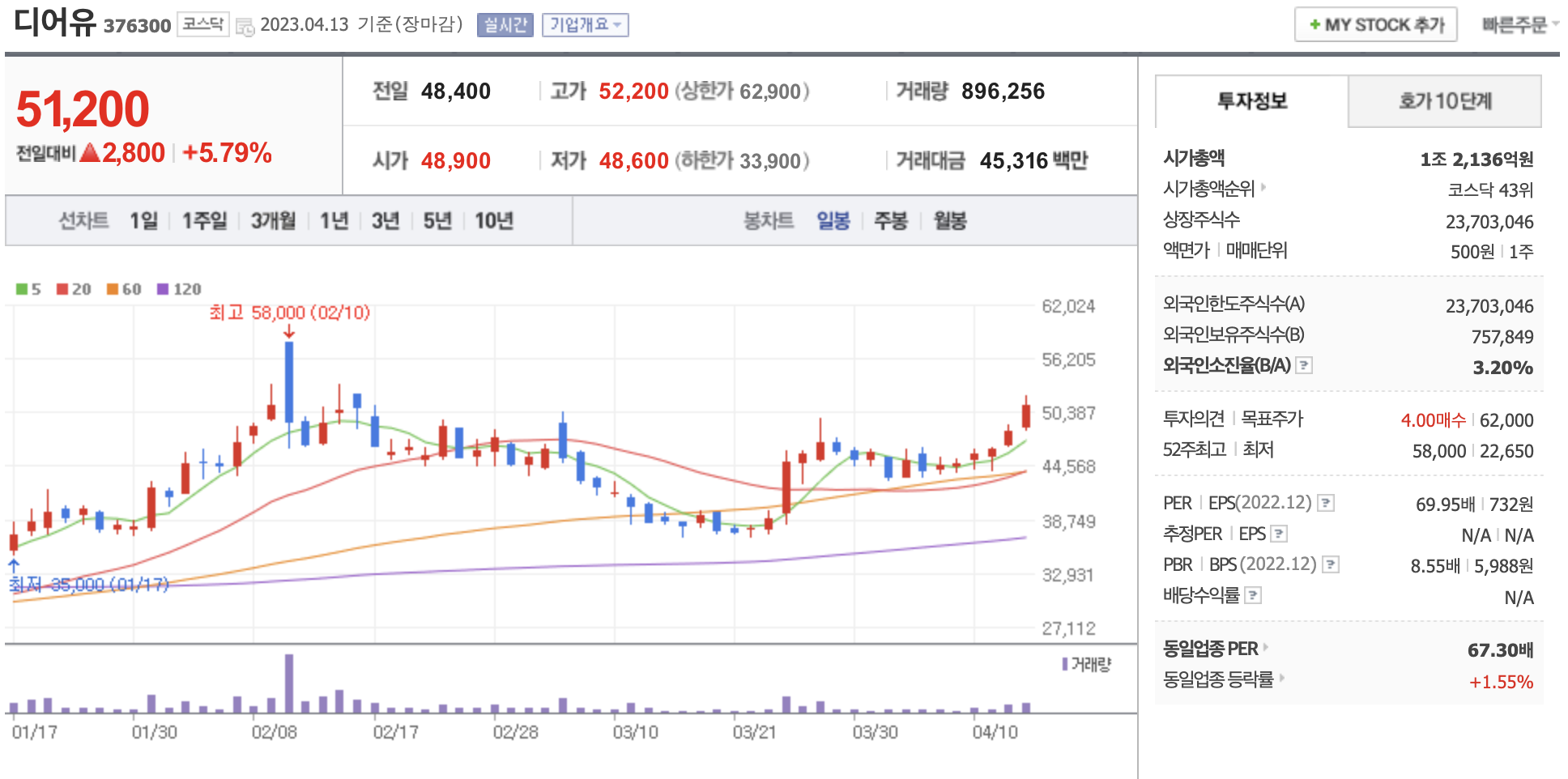Screen dimensions: 1568x779
Task: Switch to 주봉 weekly candle chart
Action: [890, 221]
